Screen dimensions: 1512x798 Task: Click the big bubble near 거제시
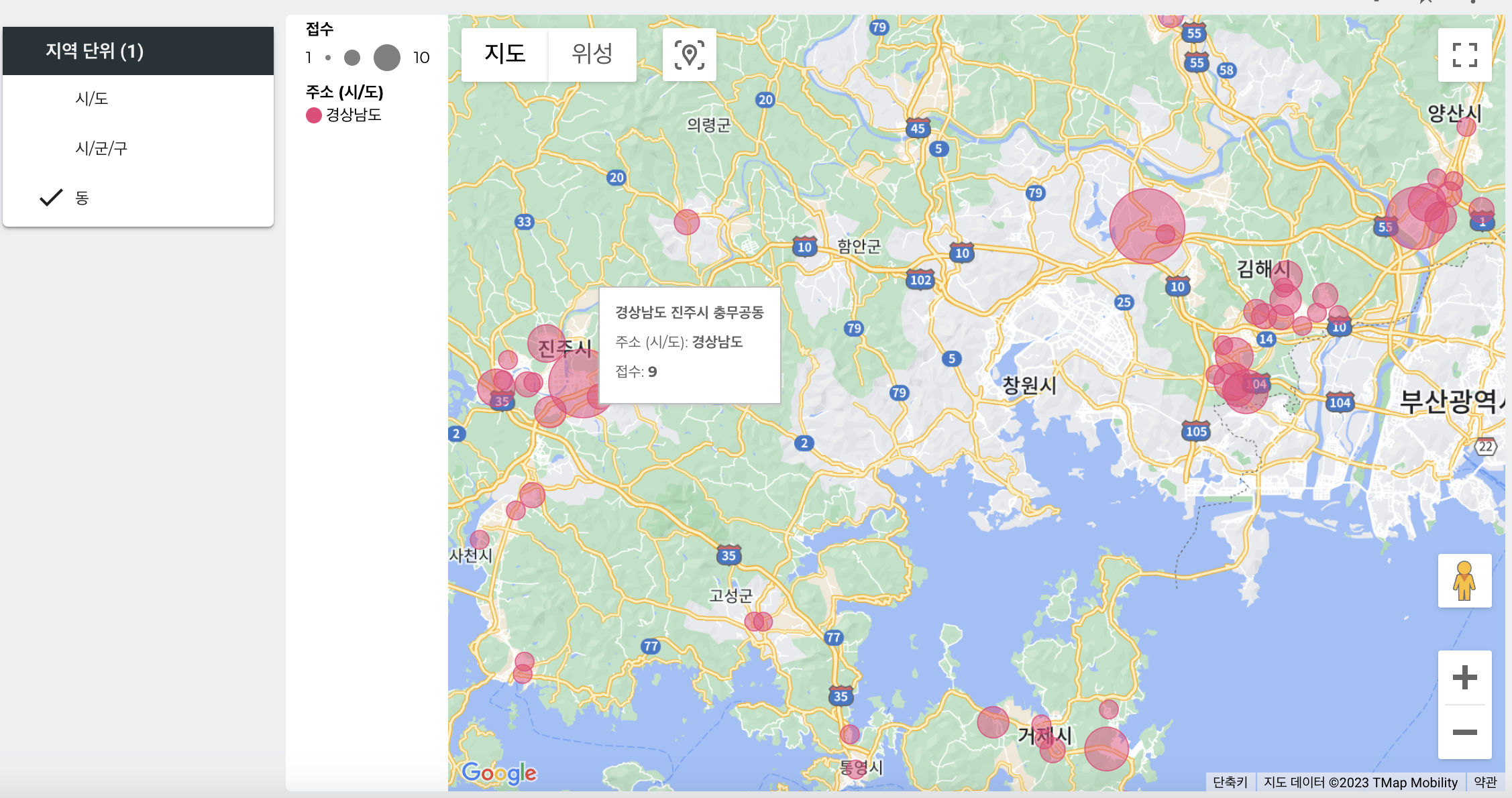click(x=1106, y=748)
